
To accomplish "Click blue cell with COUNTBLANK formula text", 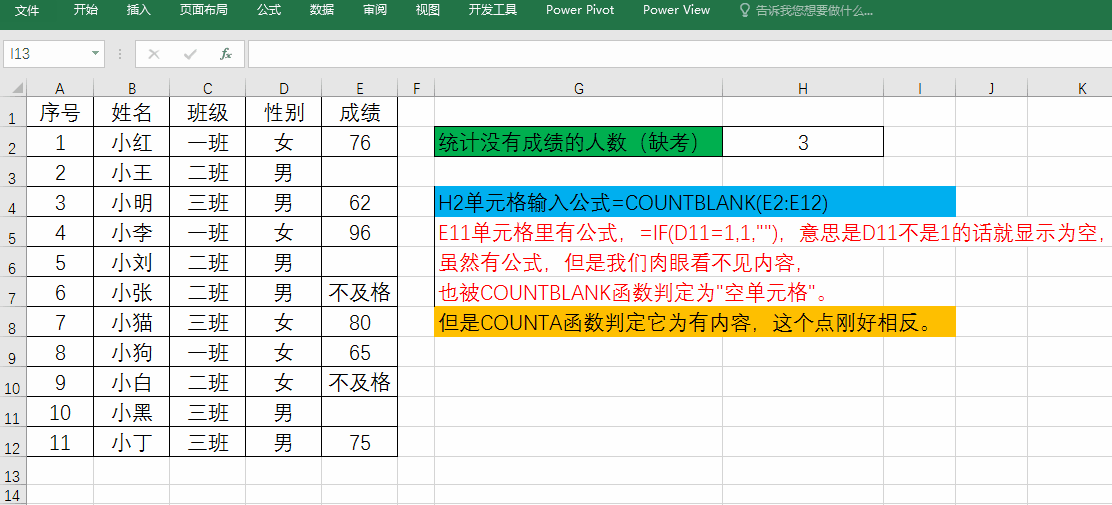I will (695, 203).
